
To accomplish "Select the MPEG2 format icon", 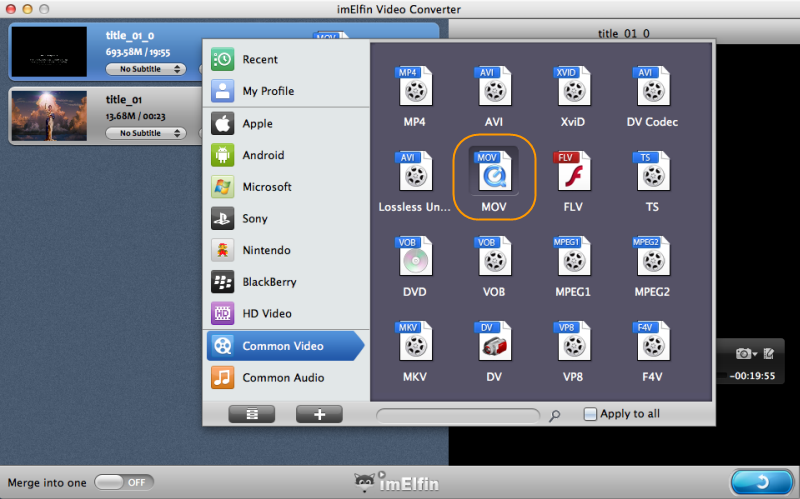I will pyautogui.click(x=652, y=257).
